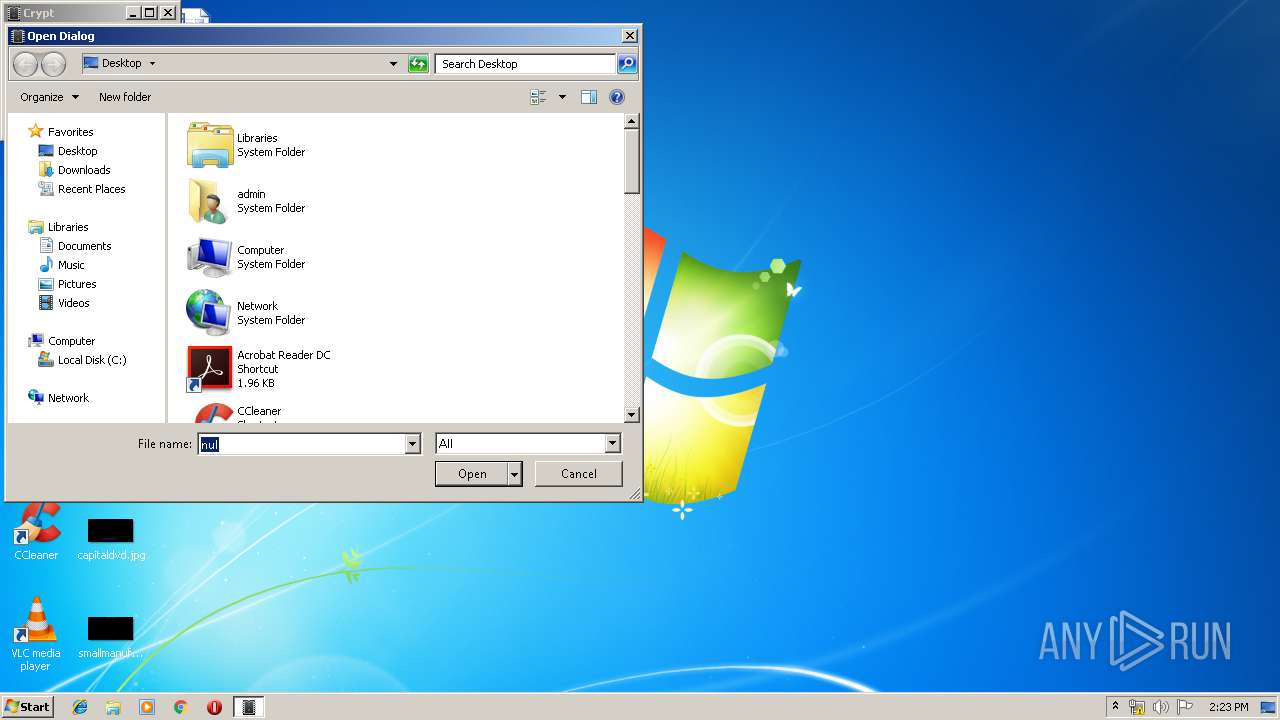Image resolution: width=1280 pixels, height=720 pixels.
Task: Click the back navigation arrow
Action: click(25, 64)
